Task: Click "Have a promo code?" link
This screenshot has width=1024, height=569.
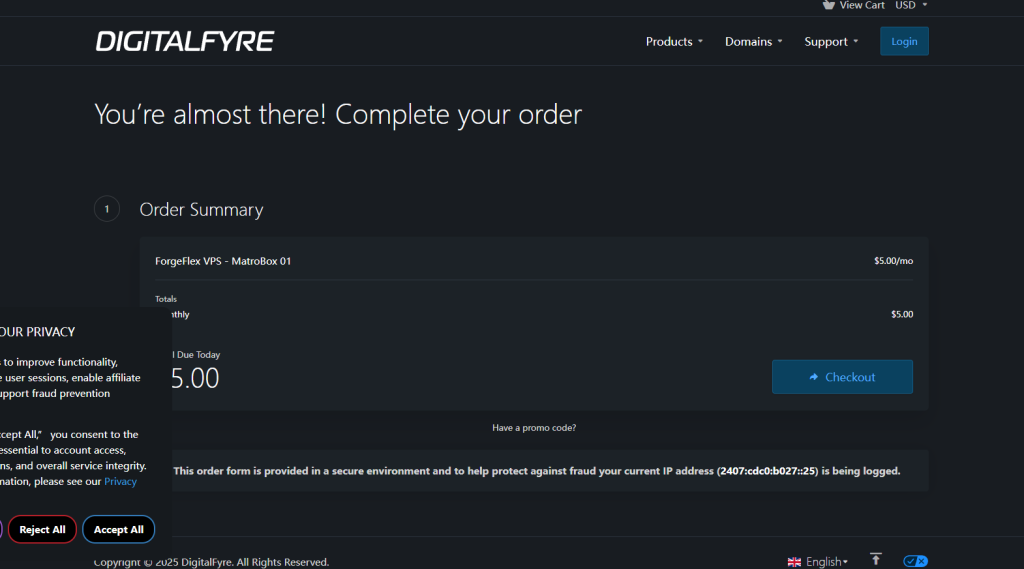Action: tap(534, 428)
